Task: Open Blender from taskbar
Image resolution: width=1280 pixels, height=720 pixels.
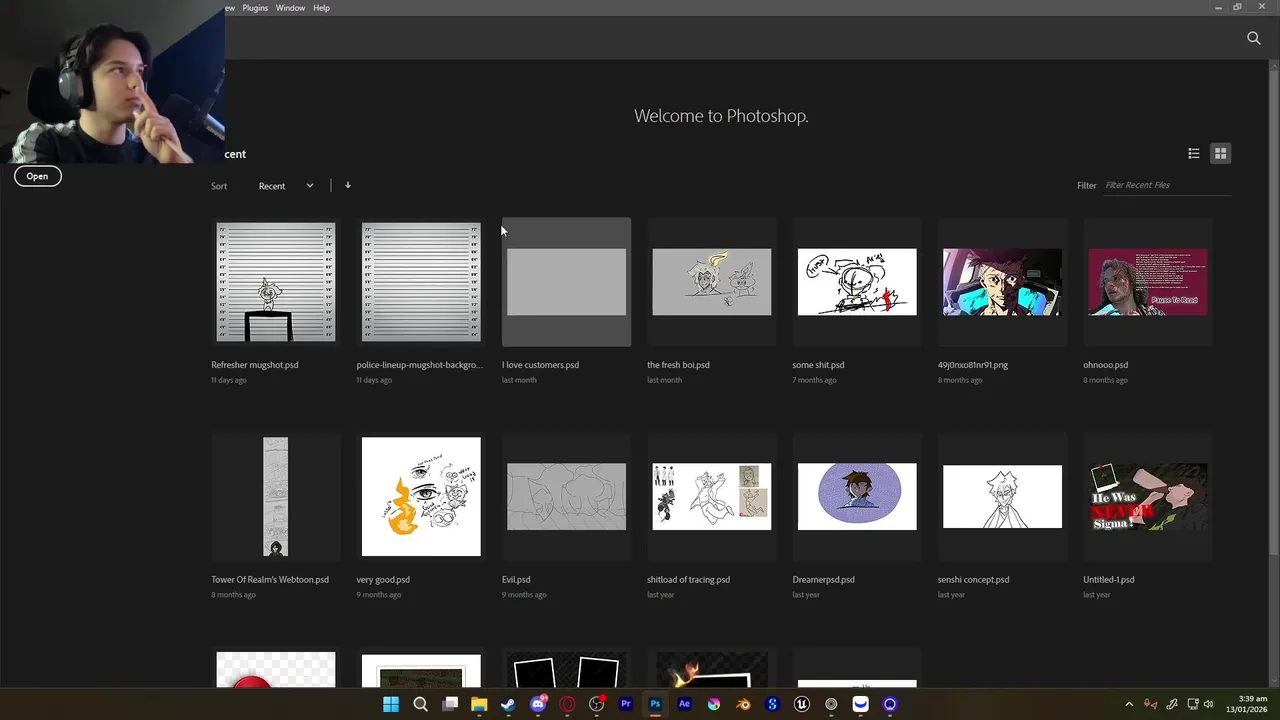Action: point(743,704)
